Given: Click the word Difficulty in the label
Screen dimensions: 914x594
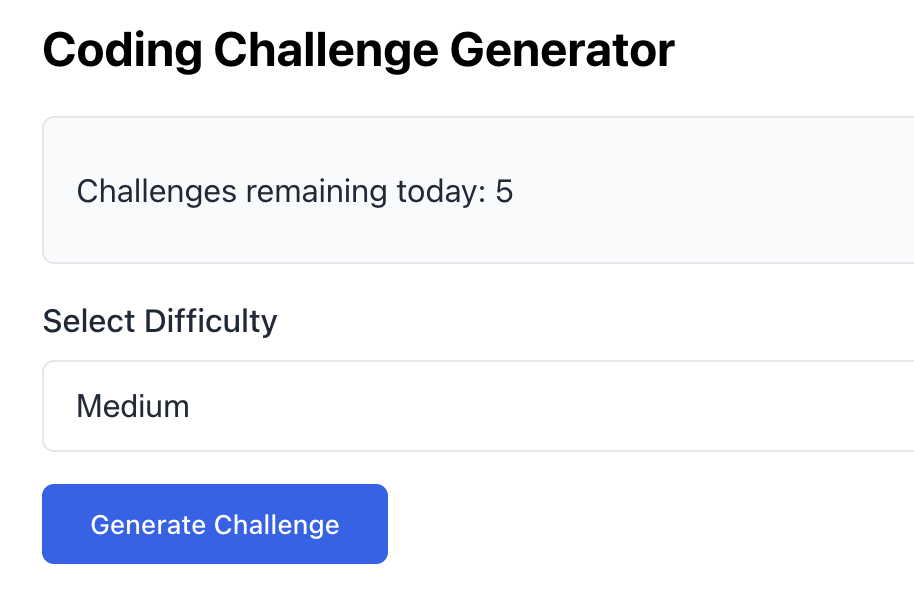Looking at the screenshot, I should click(210, 322).
